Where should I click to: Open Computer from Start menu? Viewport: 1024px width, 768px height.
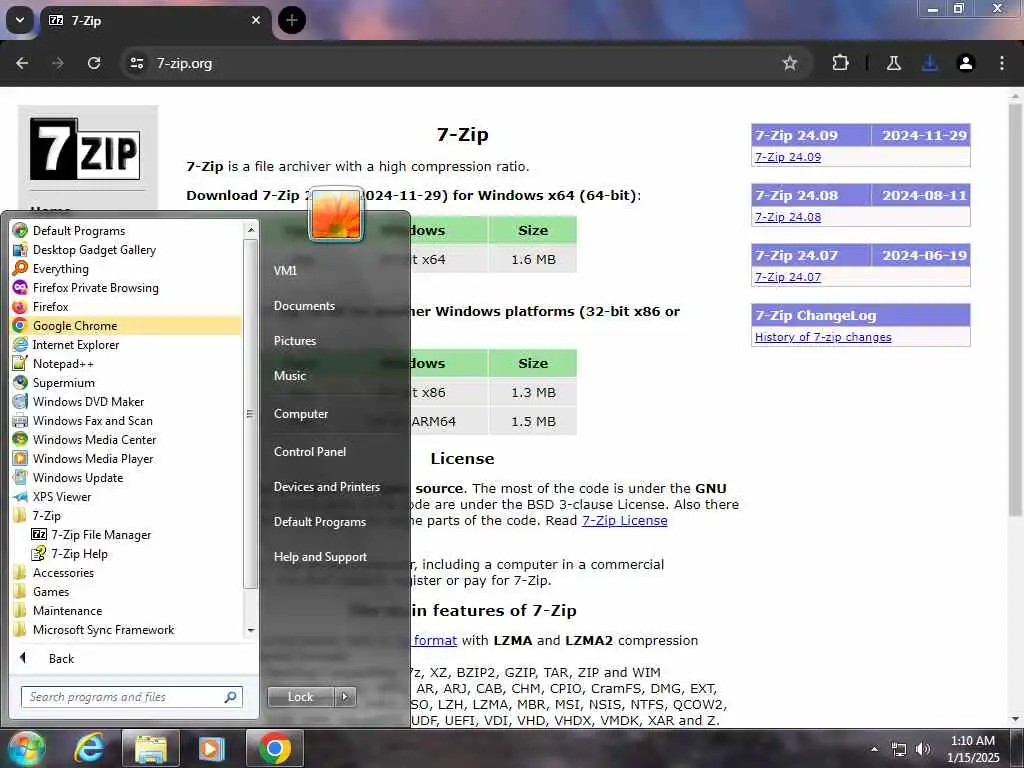(301, 413)
